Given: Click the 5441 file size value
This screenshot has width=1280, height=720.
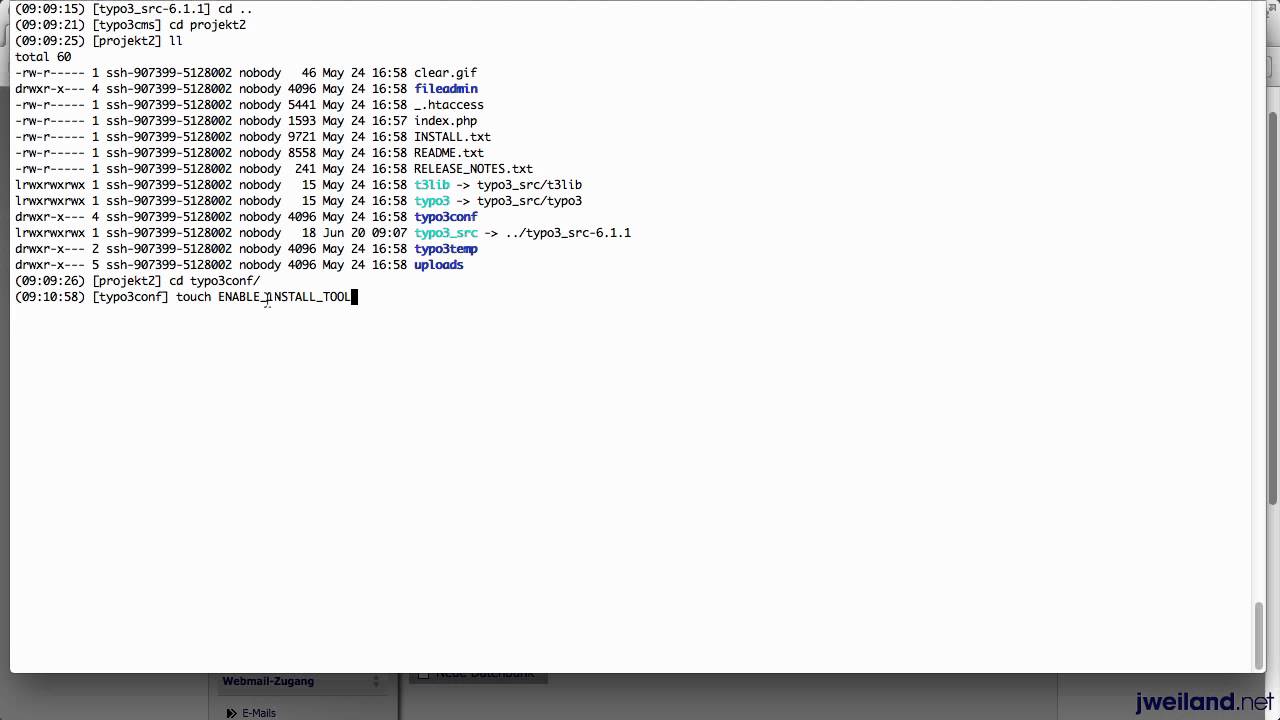Looking at the screenshot, I should 302,105.
